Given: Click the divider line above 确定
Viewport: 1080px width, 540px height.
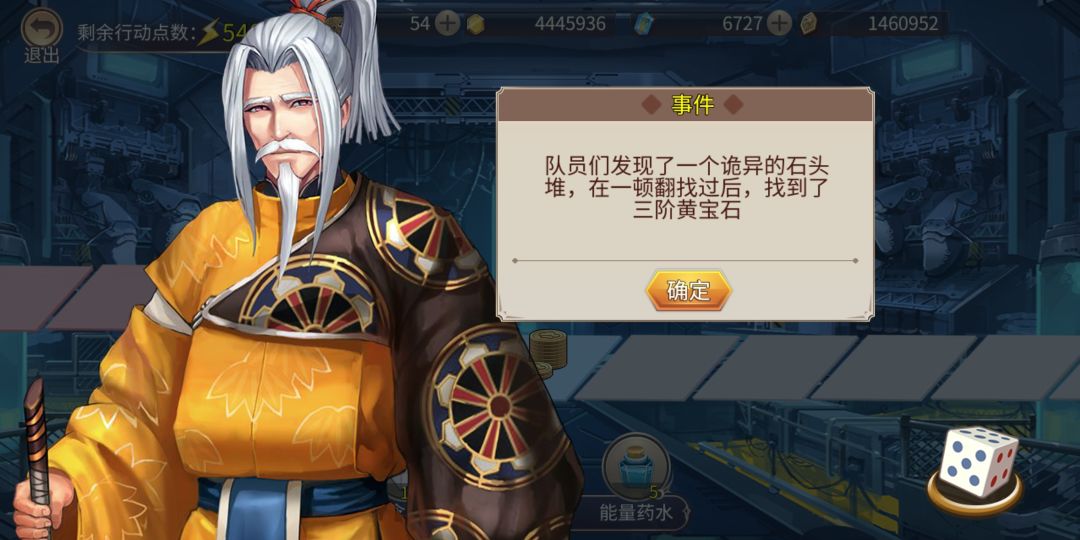Looking at the screenshot, I should 685,261.
